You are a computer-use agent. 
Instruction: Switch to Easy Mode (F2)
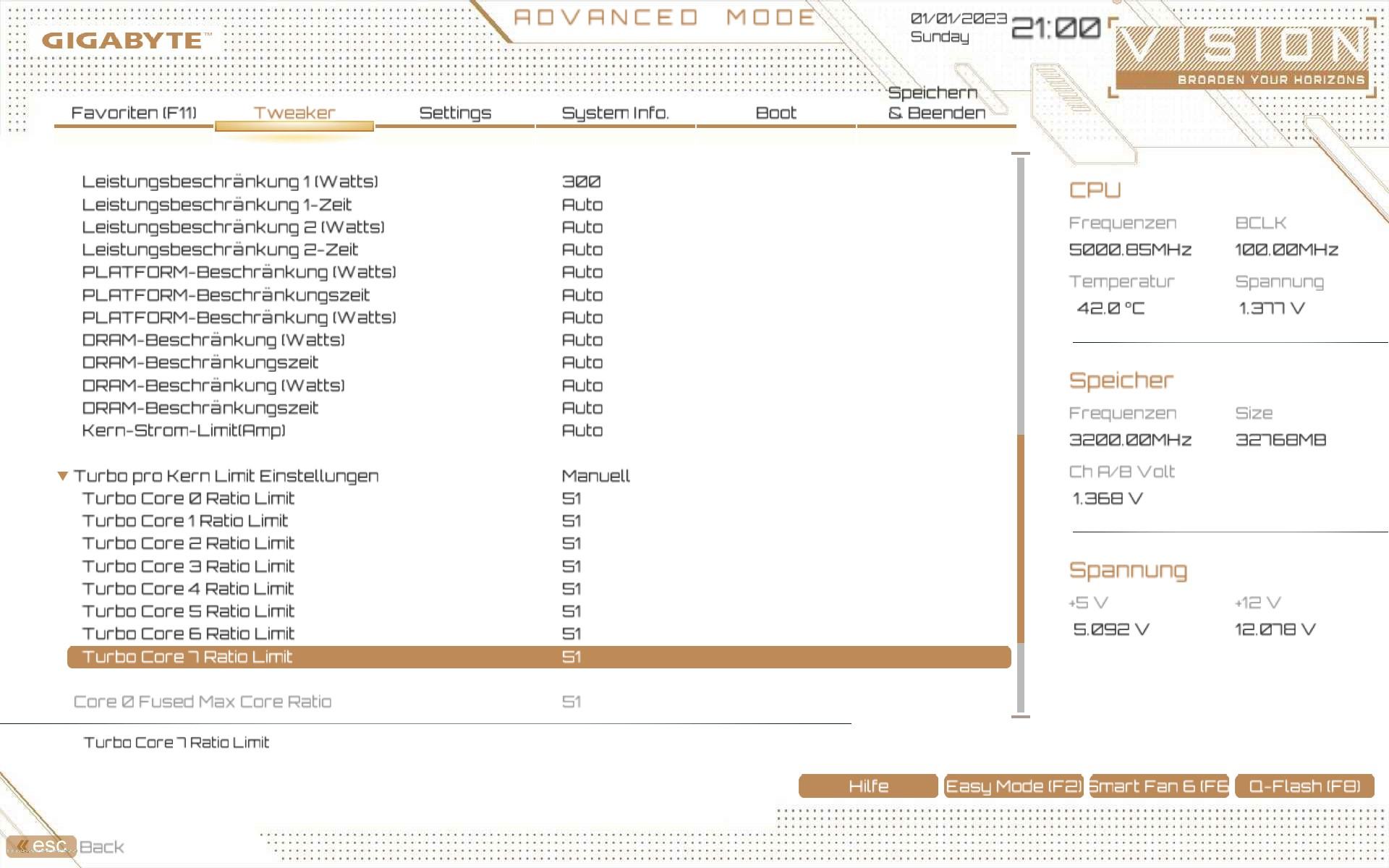[x=1014, y=786]
